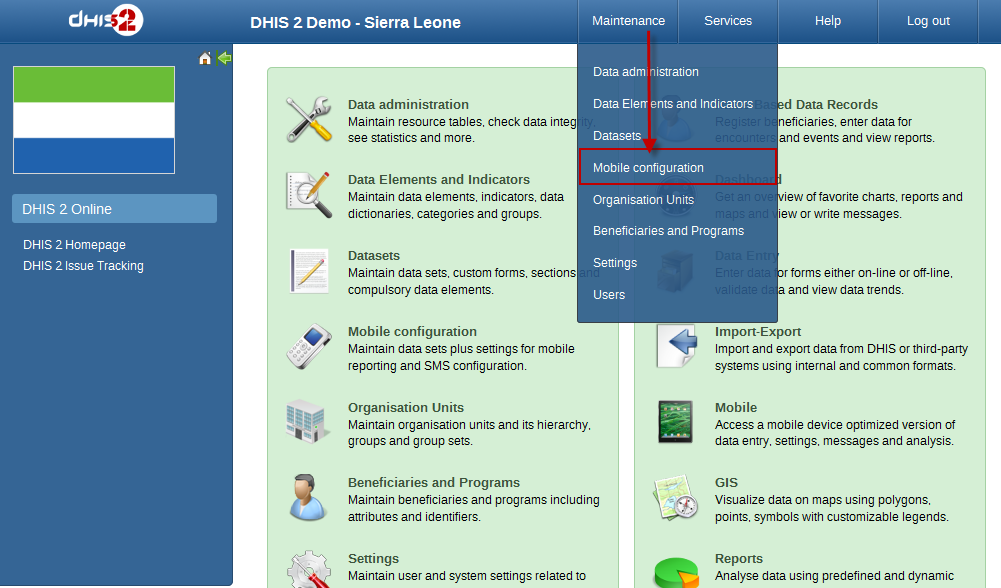
Task: Open the DHIS 2 Issue Tracking link
Action: [83, 266]
